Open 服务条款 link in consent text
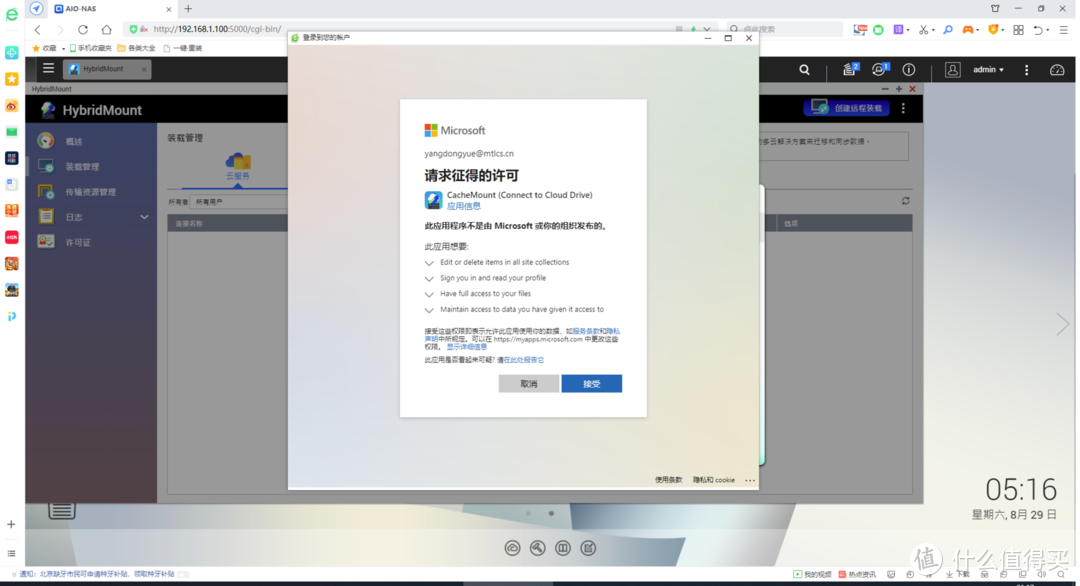Viewport: 1080px width, 586px height. [x=585, y=331]
